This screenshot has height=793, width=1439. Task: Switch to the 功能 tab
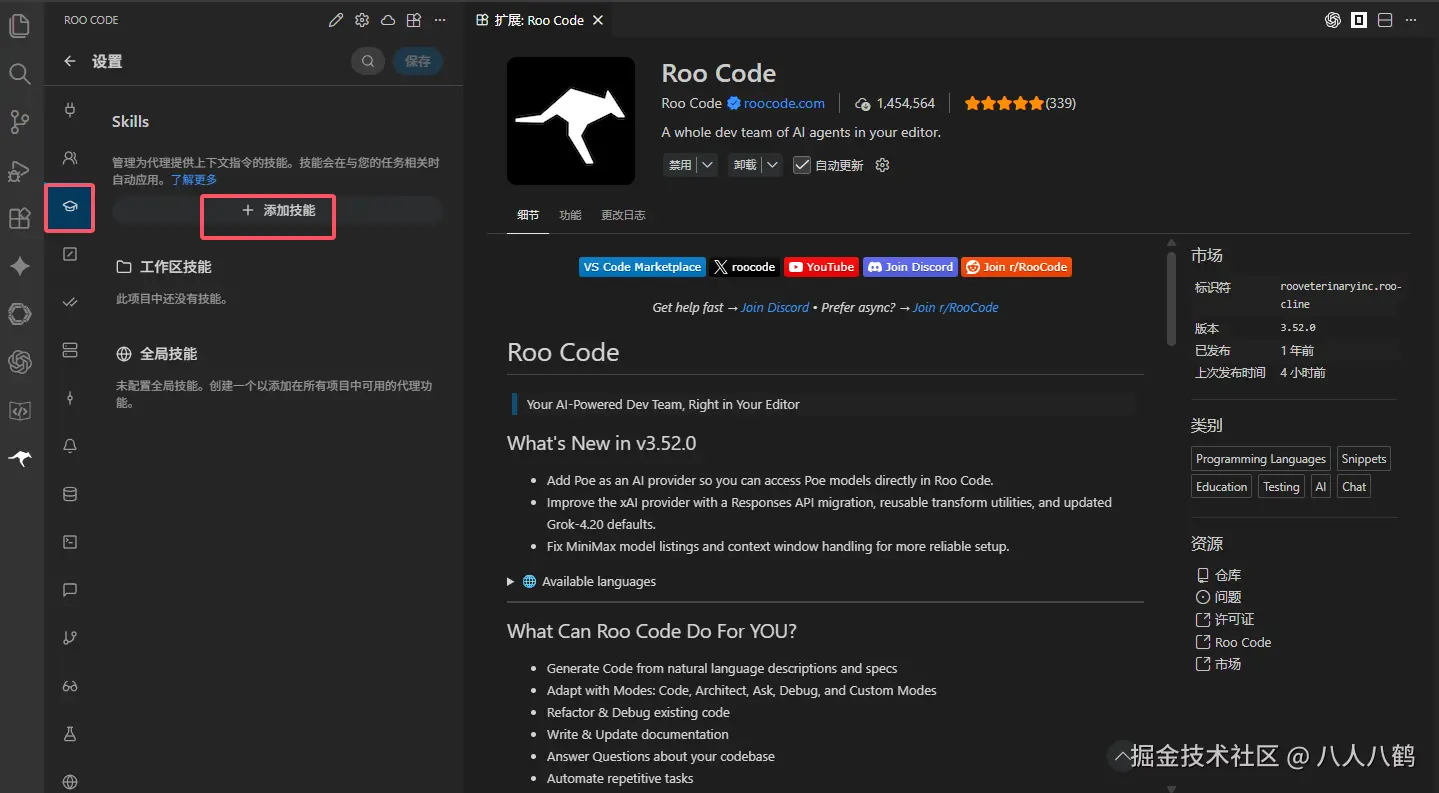coord(570,215)
